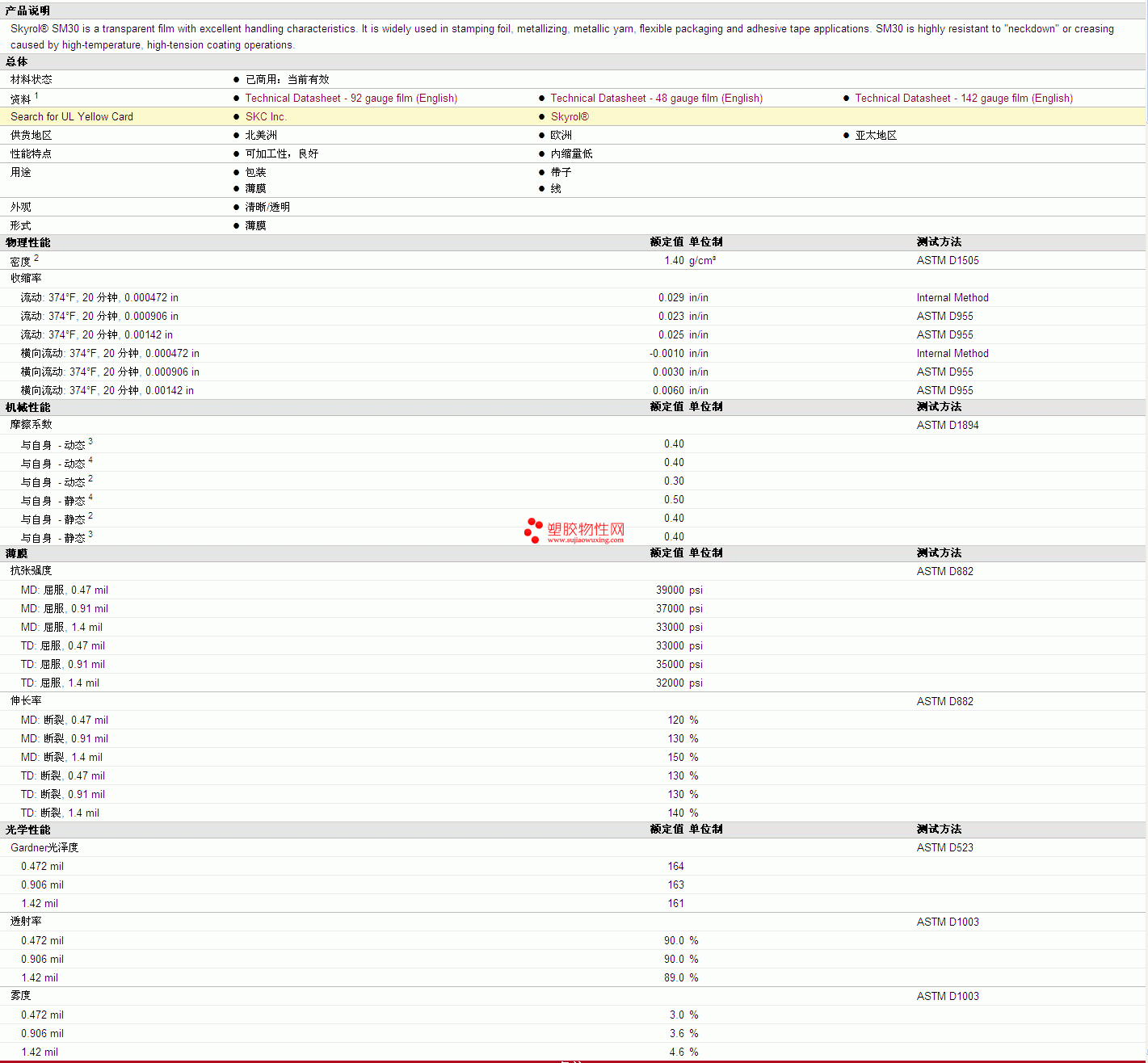The width and height of the screenshot is (1148, 1063).
Task: Click haze value 3.6 %
Action: tap(683, 1033)
